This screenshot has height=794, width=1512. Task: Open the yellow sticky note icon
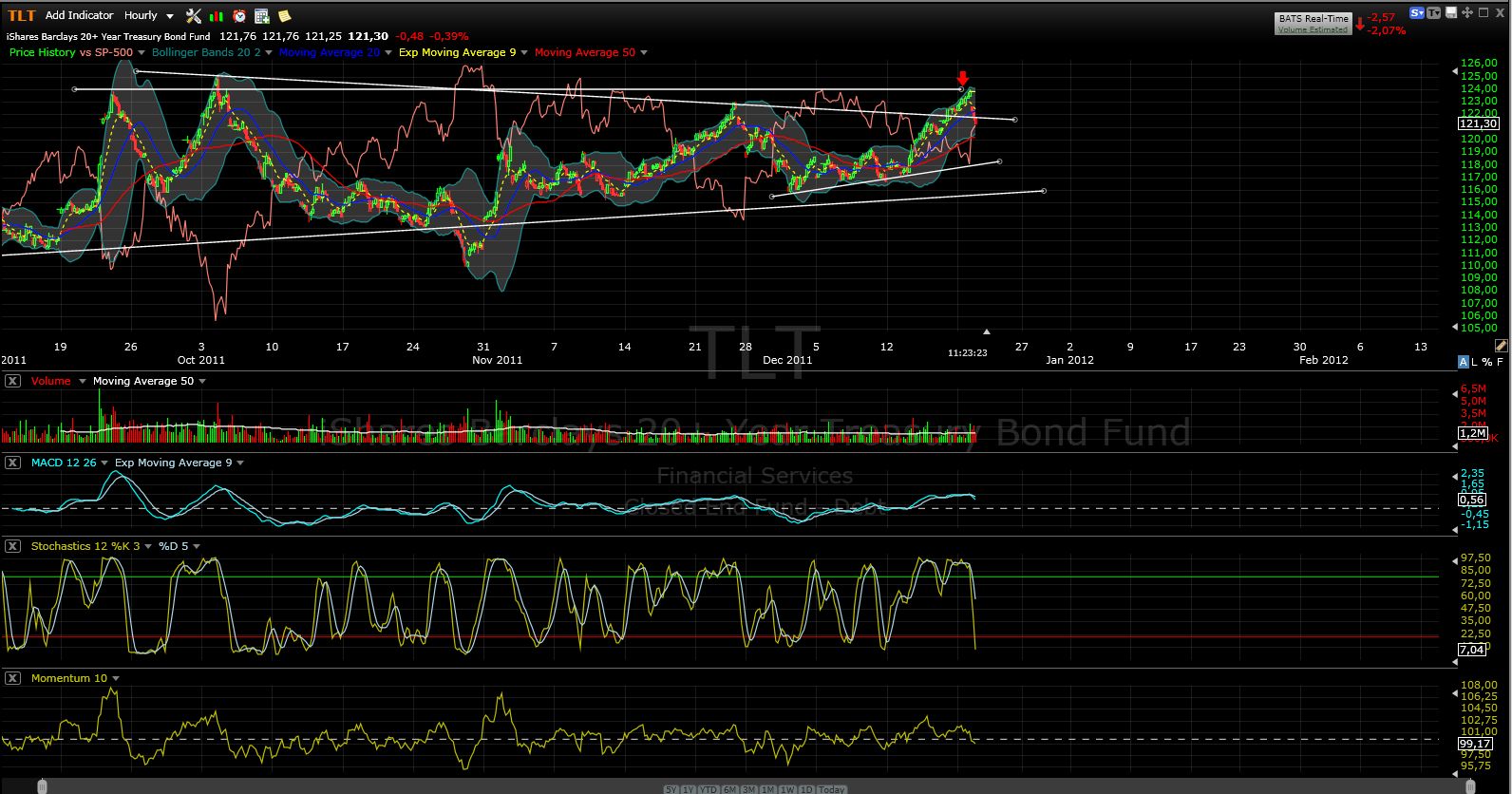point(284,16)
